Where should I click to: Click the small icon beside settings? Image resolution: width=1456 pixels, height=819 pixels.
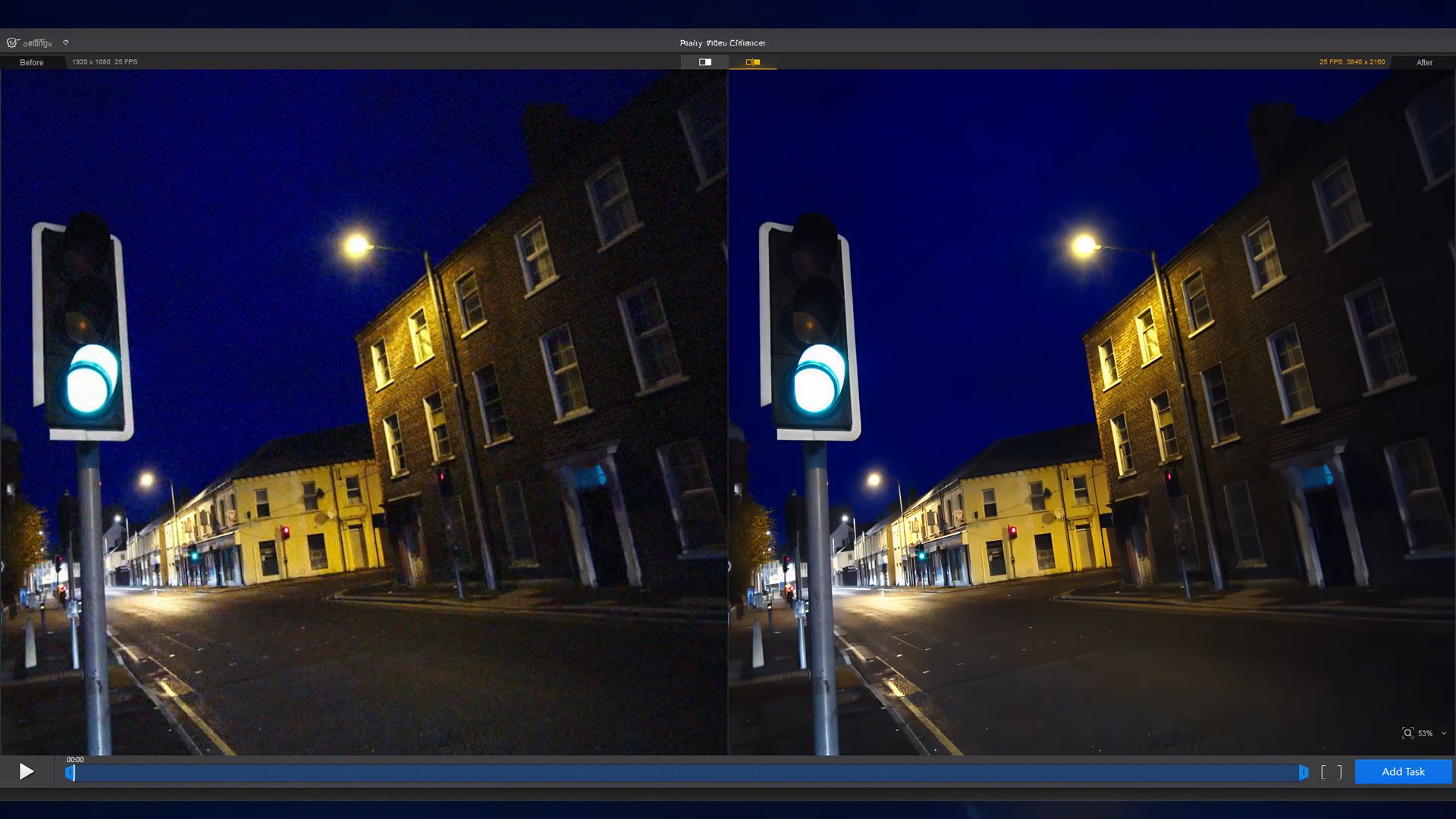tap(66, 42)
